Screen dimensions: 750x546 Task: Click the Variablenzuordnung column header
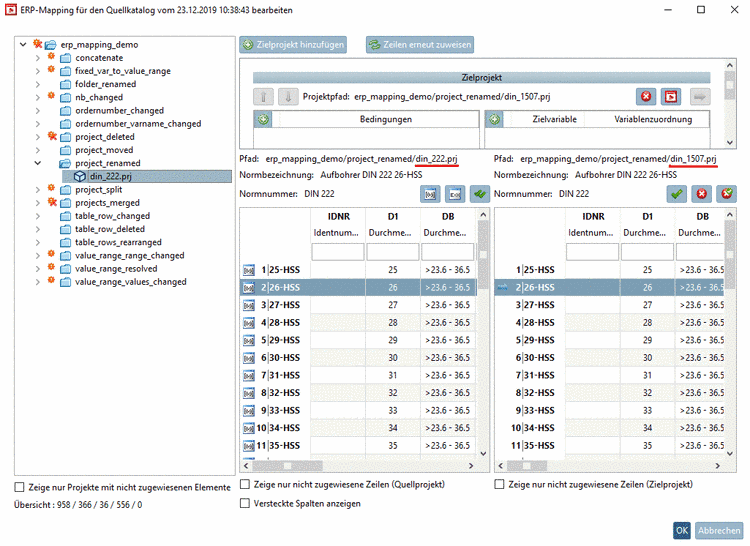coord(653,120)
